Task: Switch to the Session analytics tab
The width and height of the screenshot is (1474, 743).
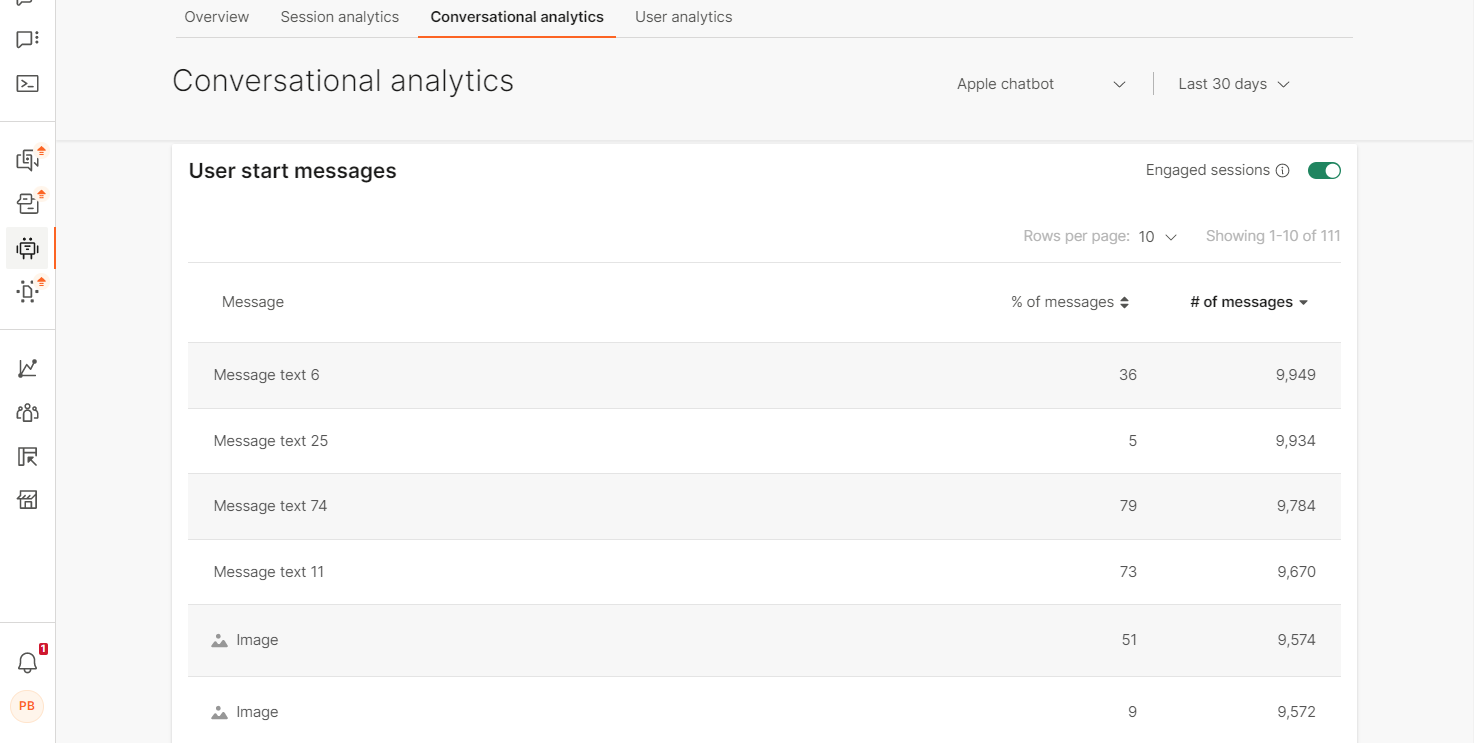Action: (x=340, y=17)
